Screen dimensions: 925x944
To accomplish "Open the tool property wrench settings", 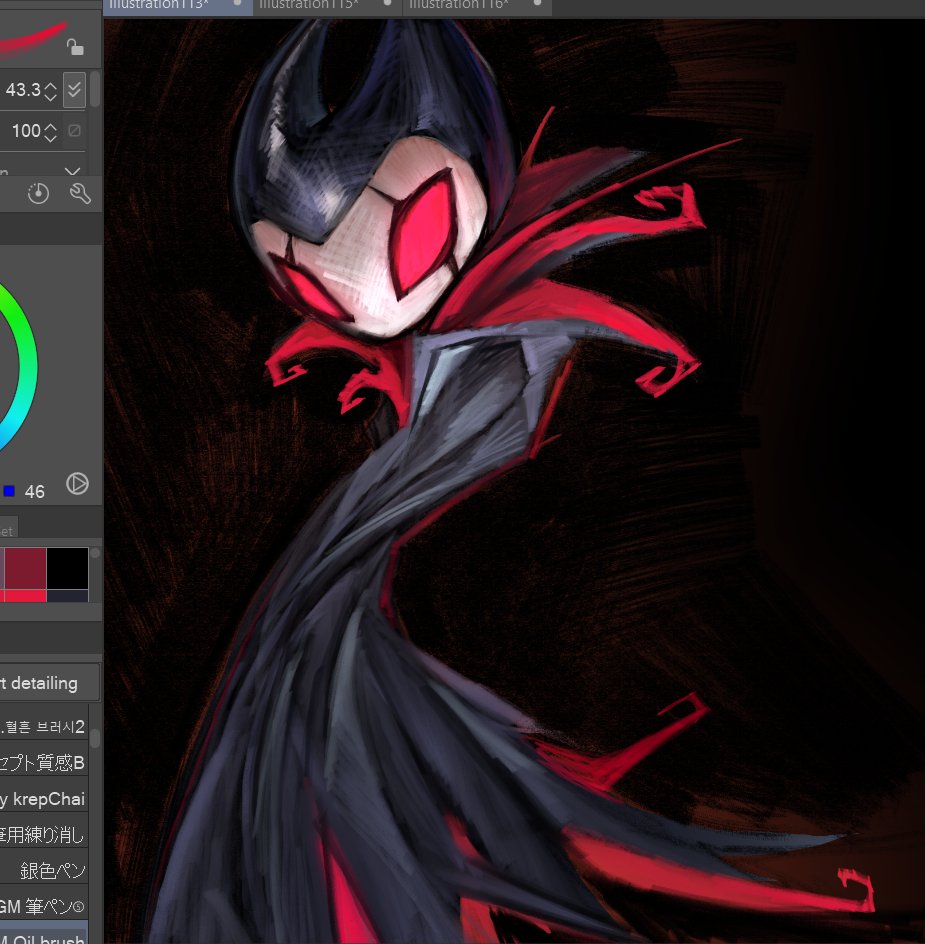I will tap(80, 193).
